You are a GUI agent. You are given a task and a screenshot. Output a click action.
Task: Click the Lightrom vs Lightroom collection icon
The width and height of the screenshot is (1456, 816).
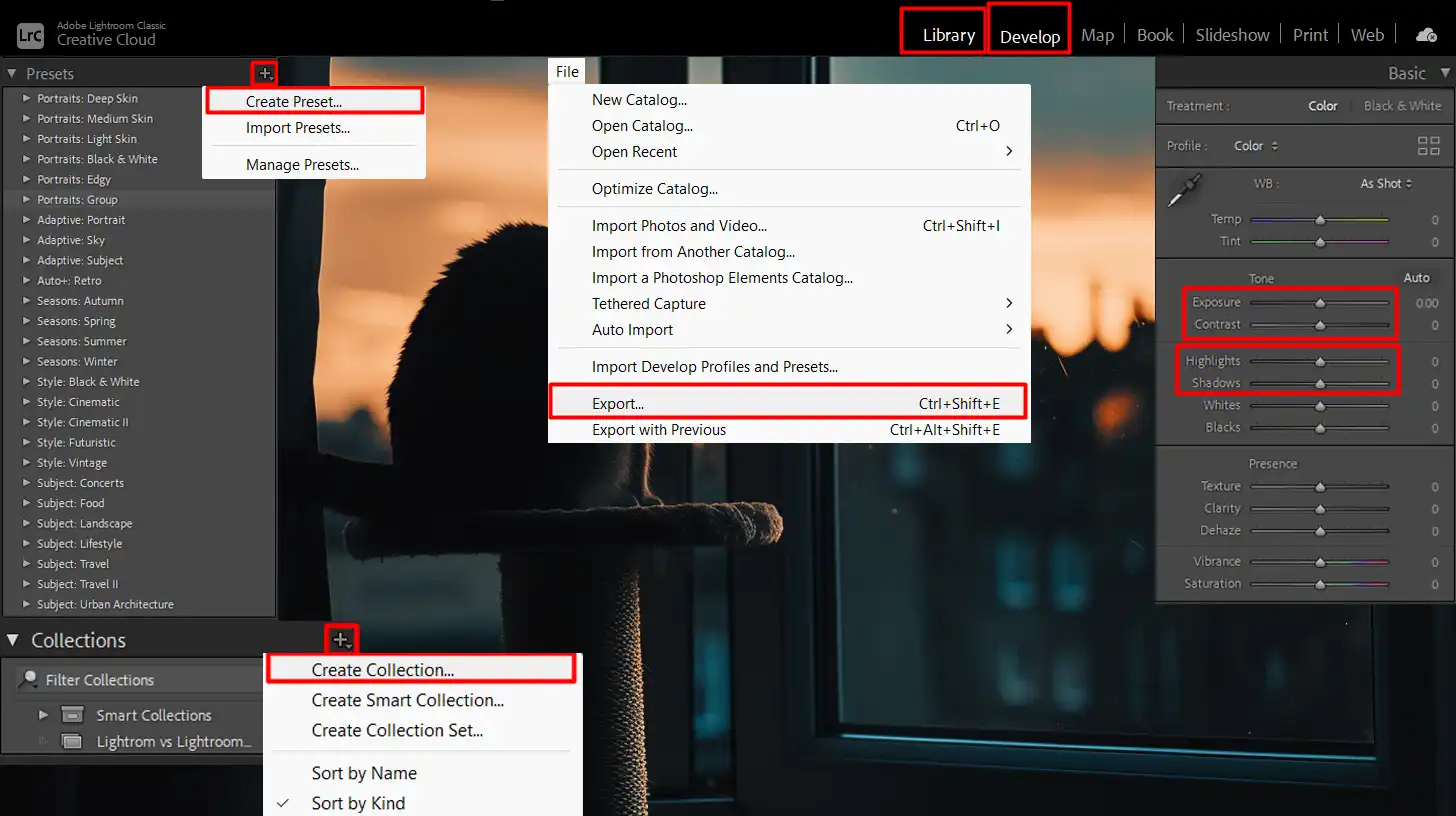tap(72, 741)
